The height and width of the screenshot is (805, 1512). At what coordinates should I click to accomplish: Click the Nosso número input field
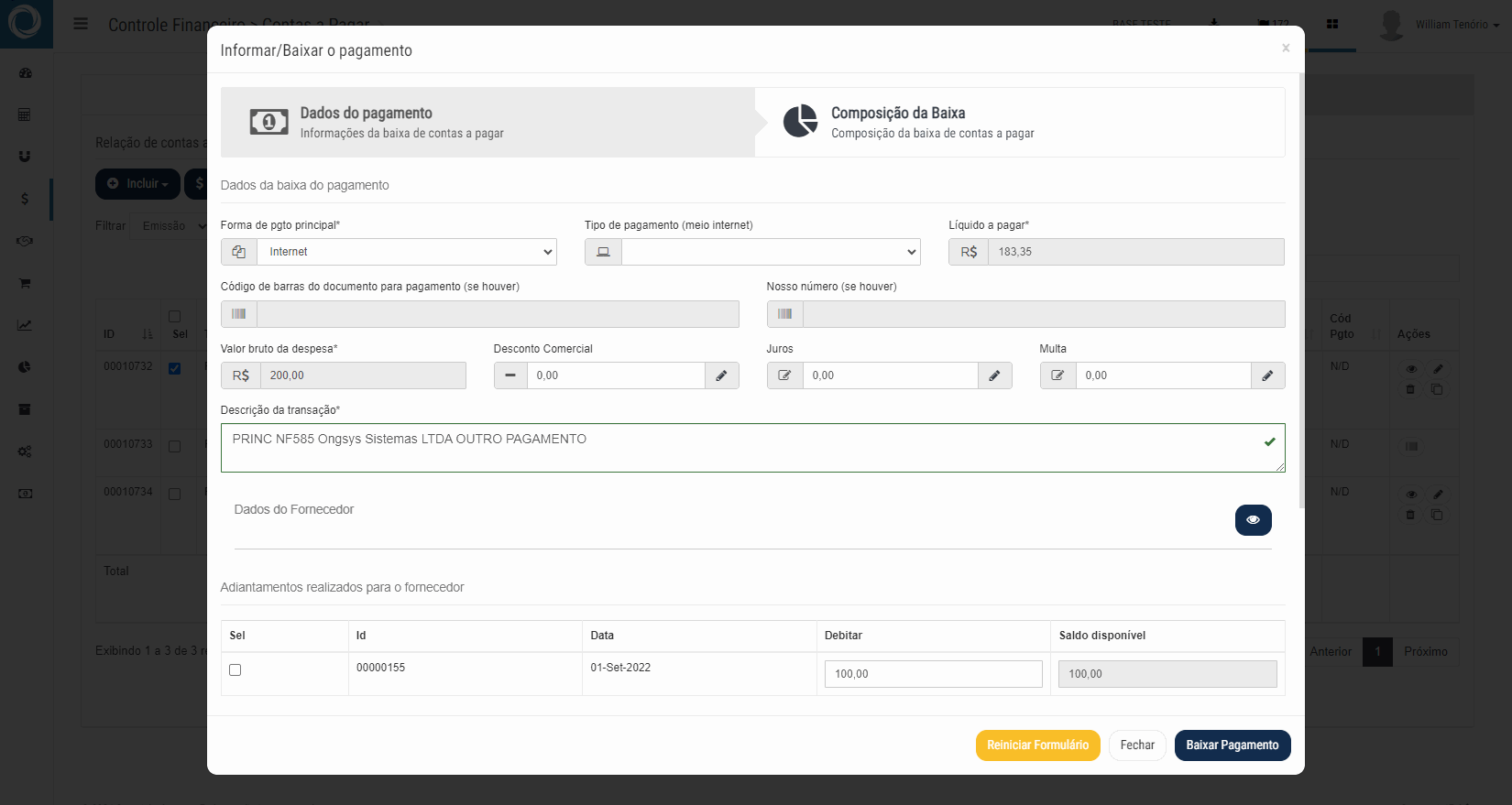[x=1044, y=314]
